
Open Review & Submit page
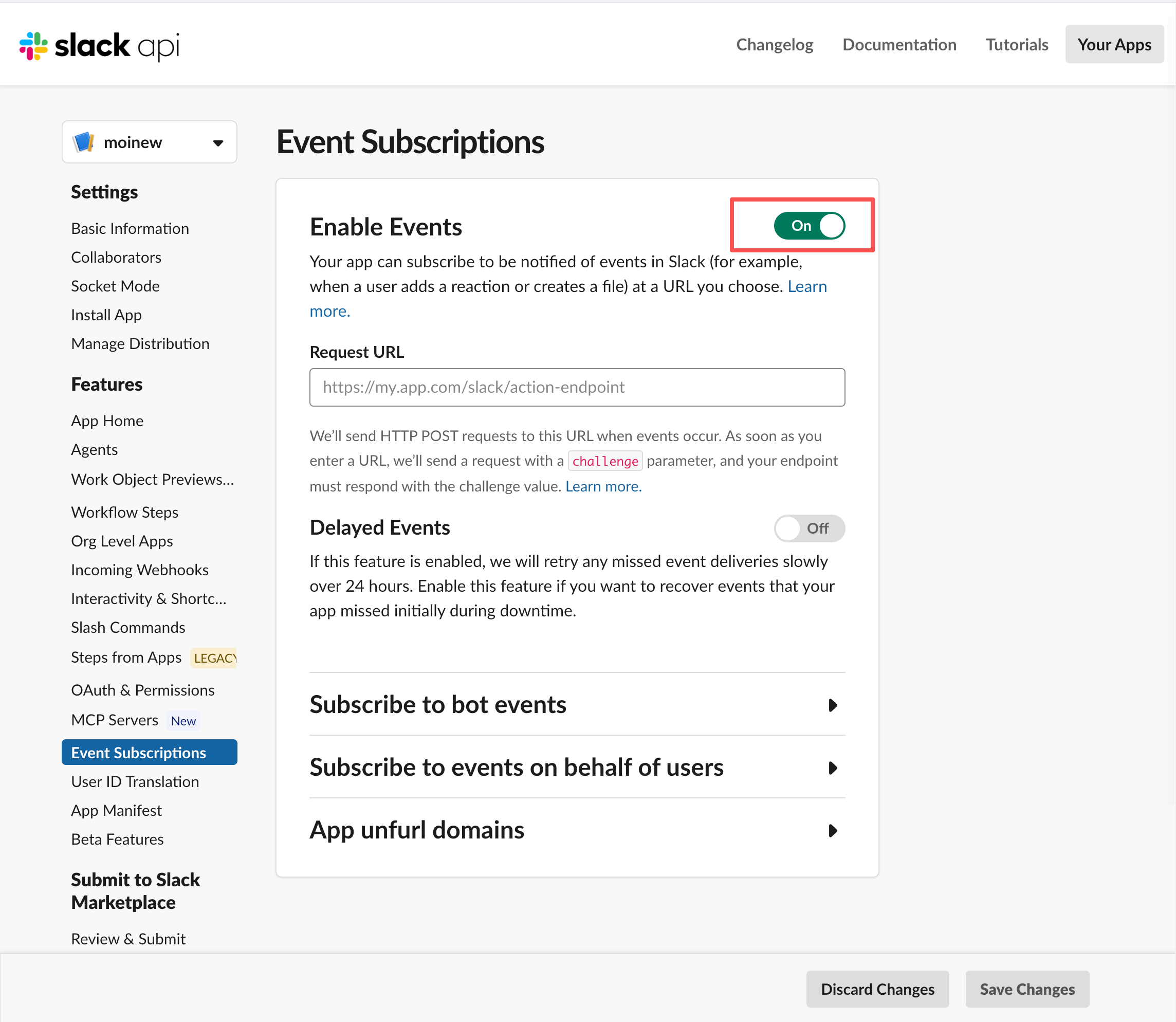coord(128,939)
